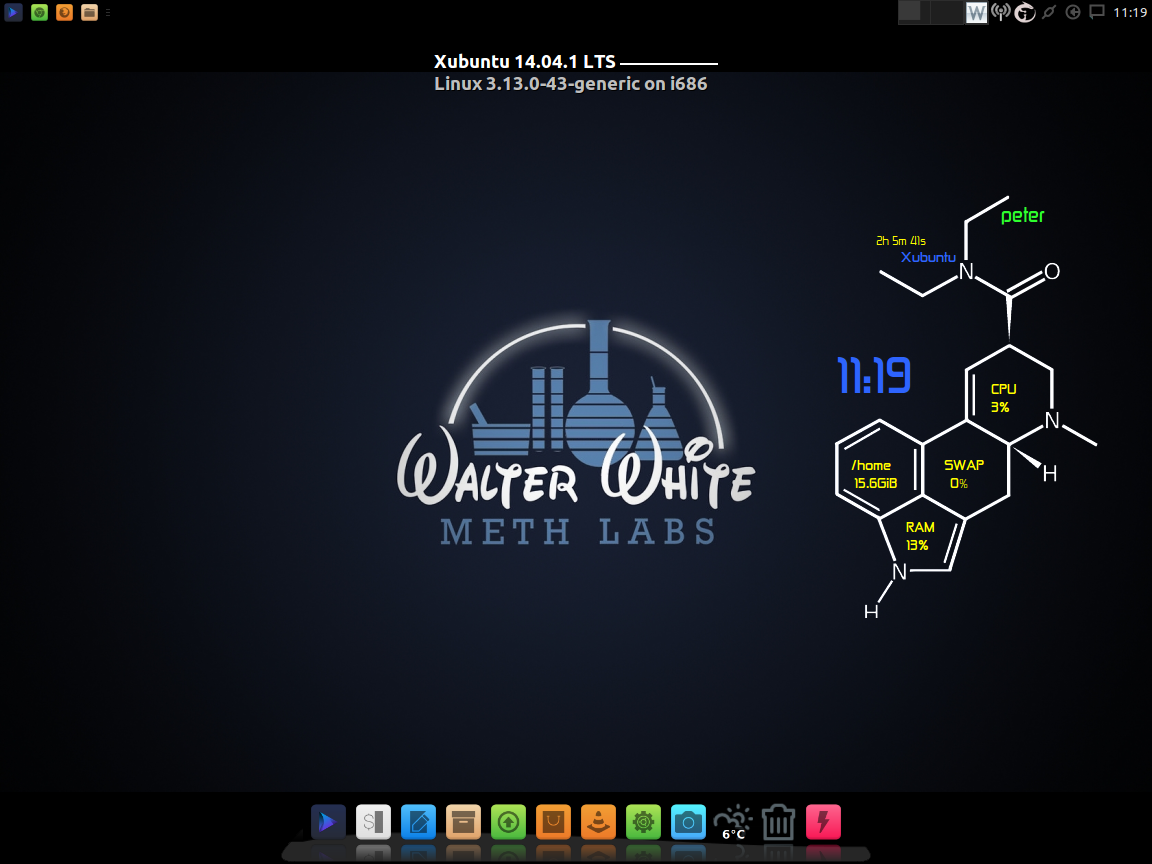Open the green software updater dock icon
The height and width of the screenshot is (864, 1152).
coord(508,822)
